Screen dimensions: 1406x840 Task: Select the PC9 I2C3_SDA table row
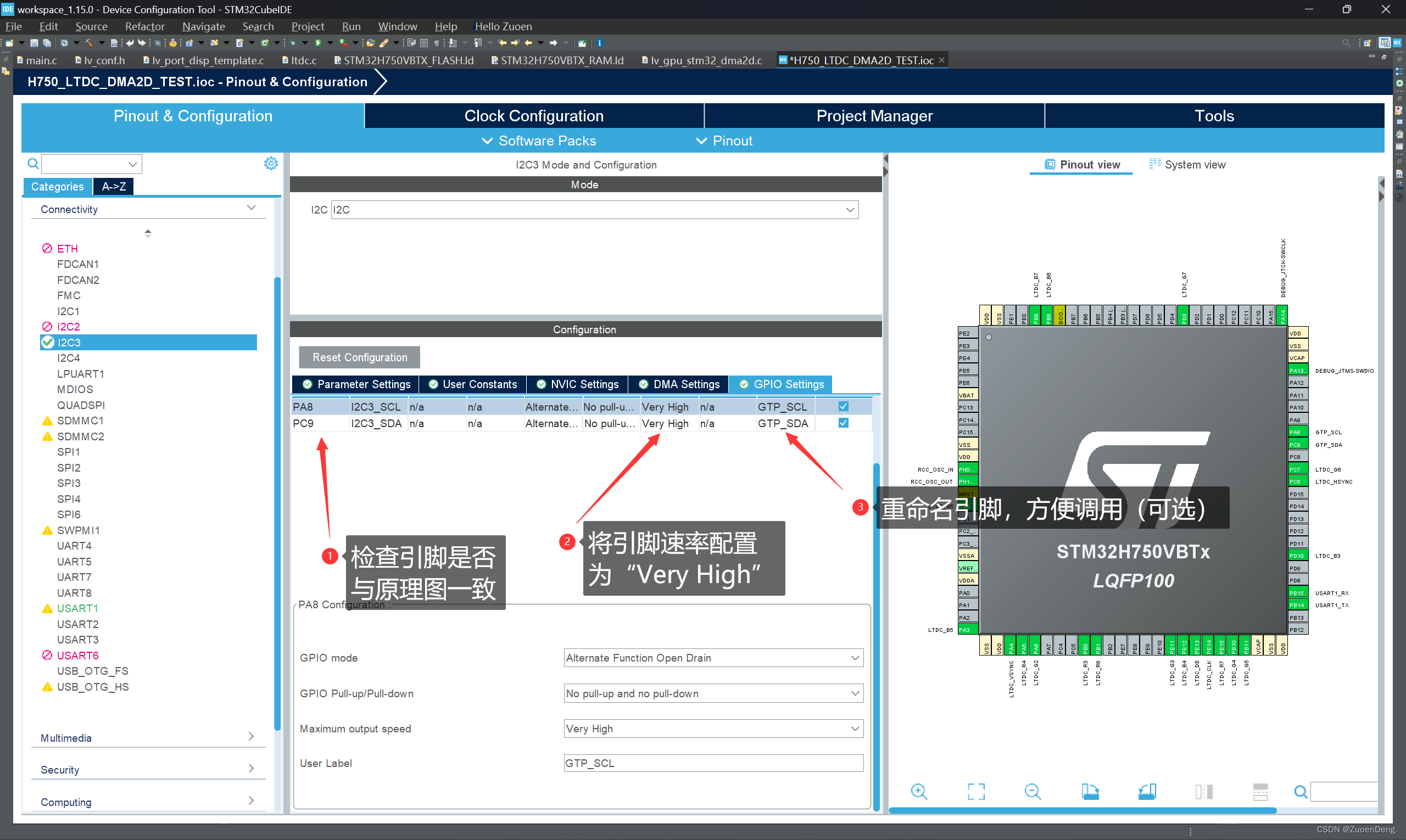coord(582,423)
